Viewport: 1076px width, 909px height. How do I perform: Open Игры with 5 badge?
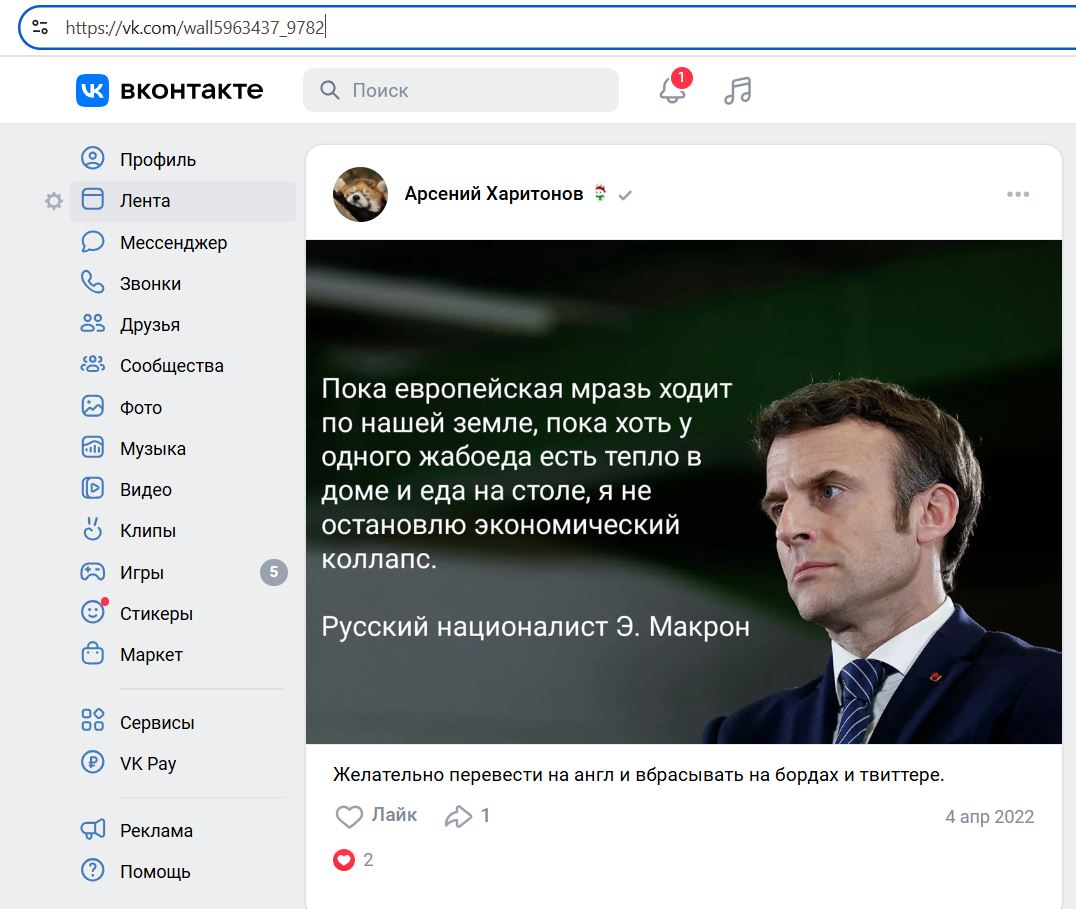click(x=183, y=571)
